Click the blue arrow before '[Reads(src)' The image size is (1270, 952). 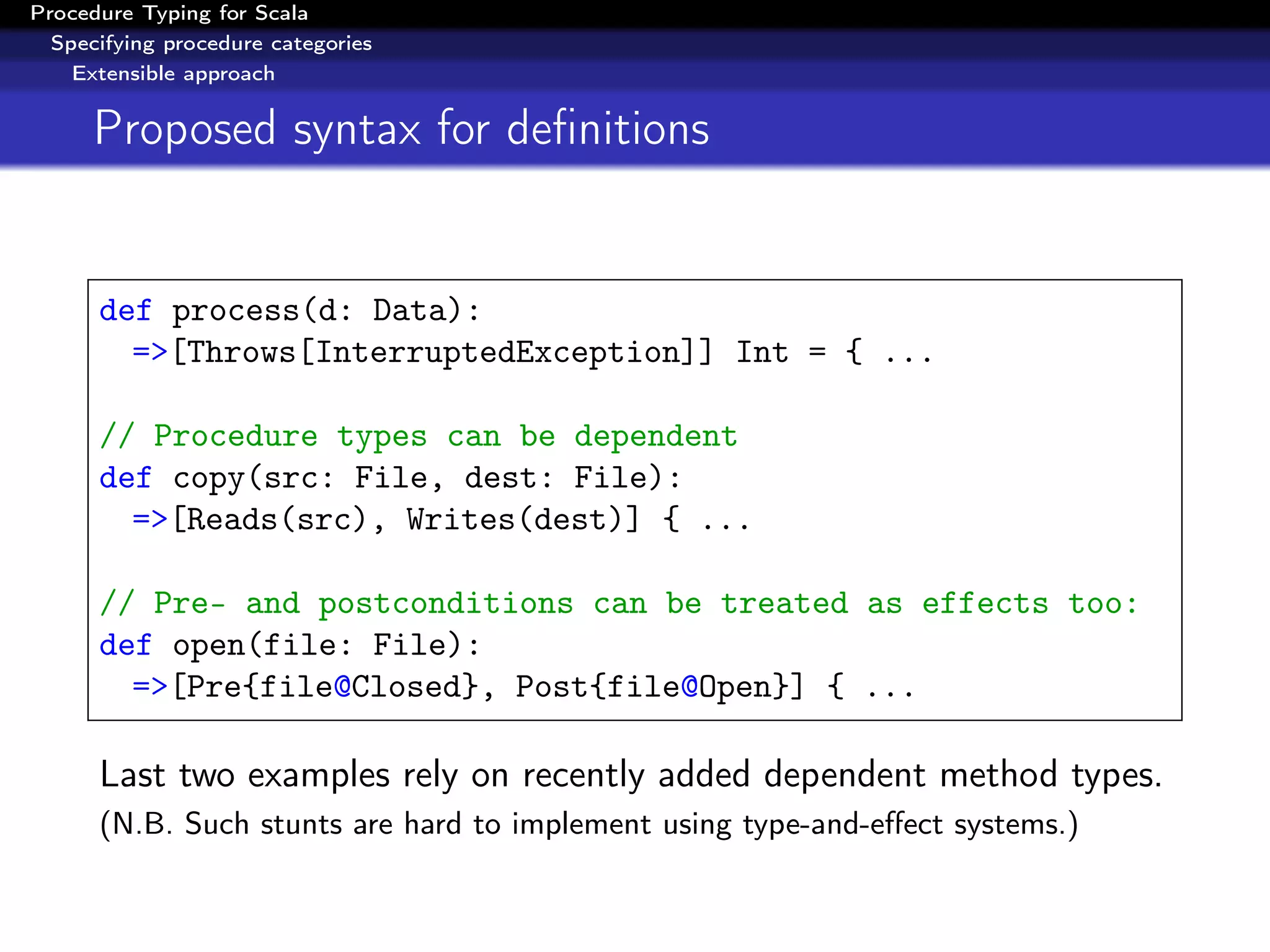pyautogui.click(x=150, y=519)
